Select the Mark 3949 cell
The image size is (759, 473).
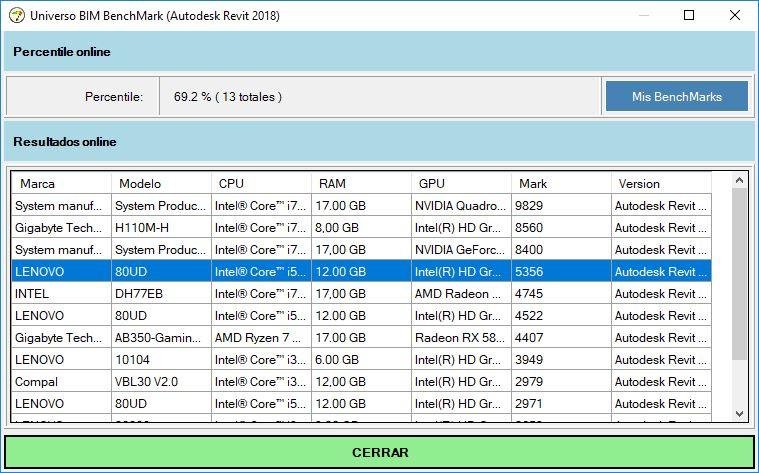(562, 359)
